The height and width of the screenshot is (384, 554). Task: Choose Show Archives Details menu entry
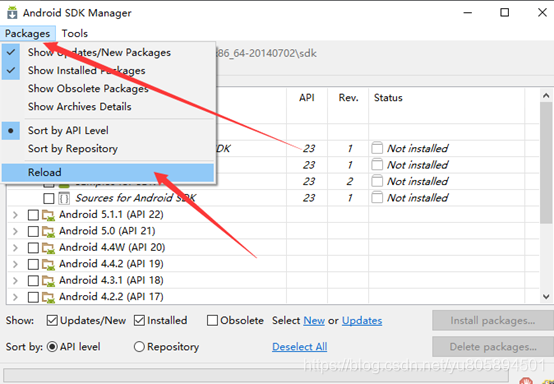pos(108,106)
